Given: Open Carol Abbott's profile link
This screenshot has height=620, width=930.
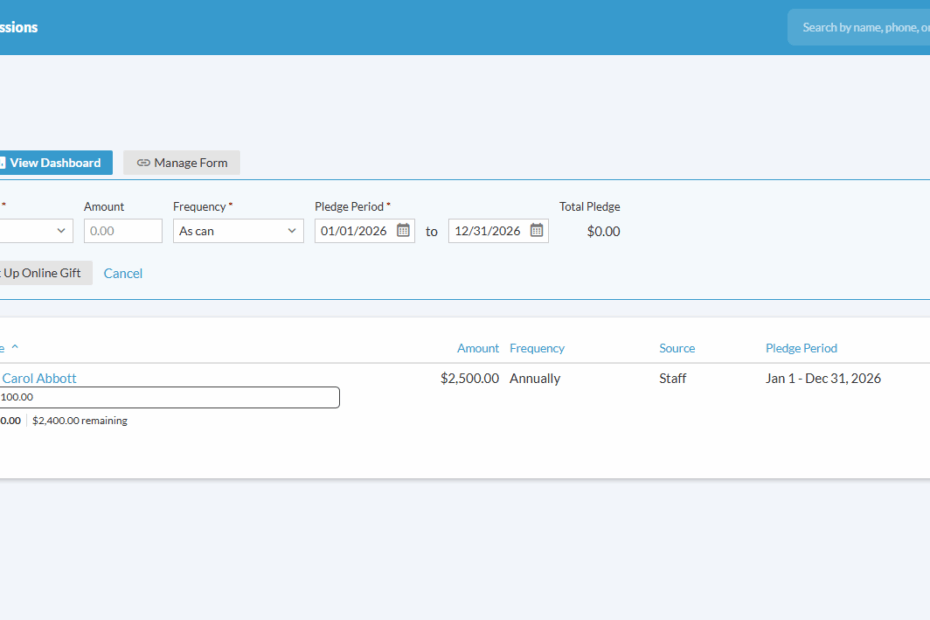Looking at the screenshot, I should tap(39, 378).
